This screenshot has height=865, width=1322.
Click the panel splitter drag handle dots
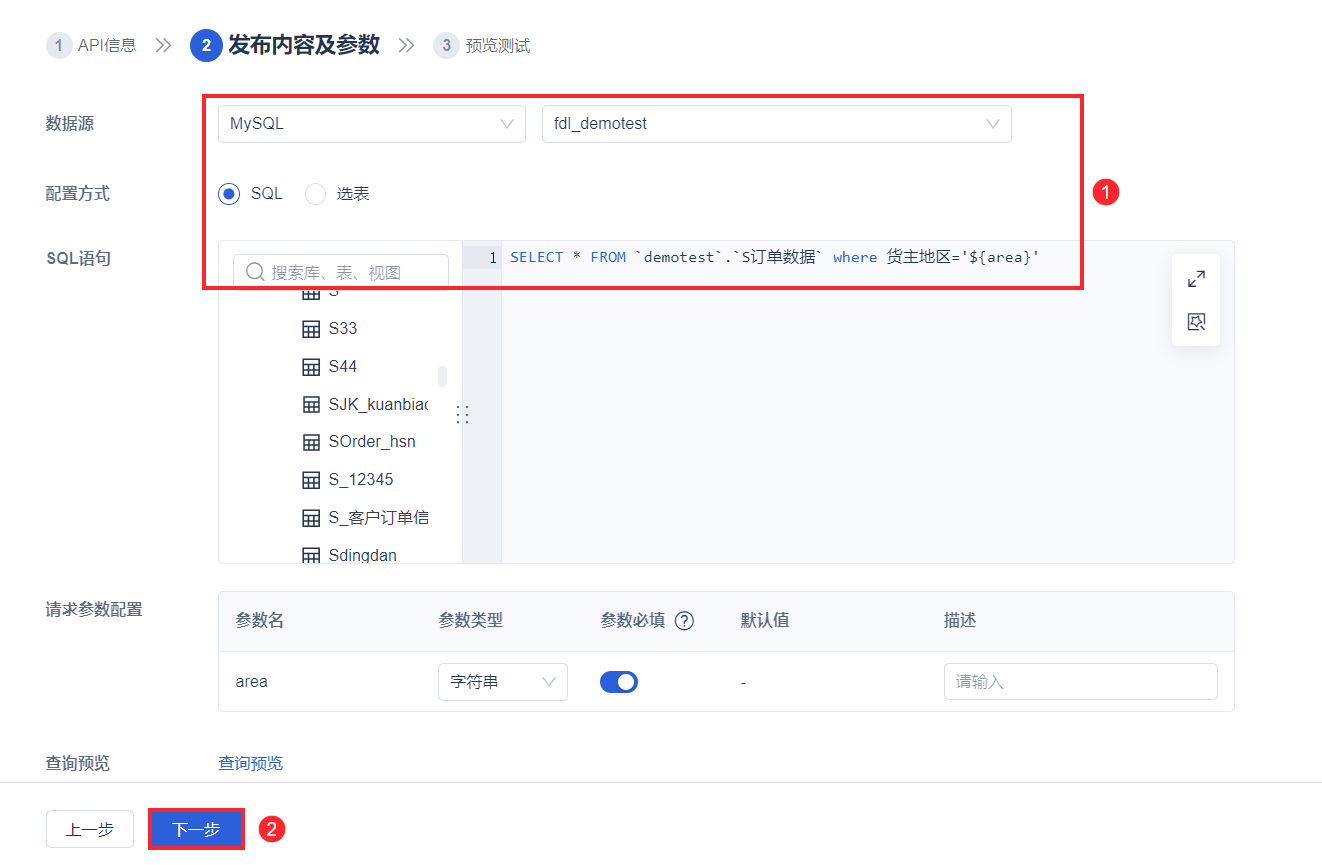coord(462,414)
